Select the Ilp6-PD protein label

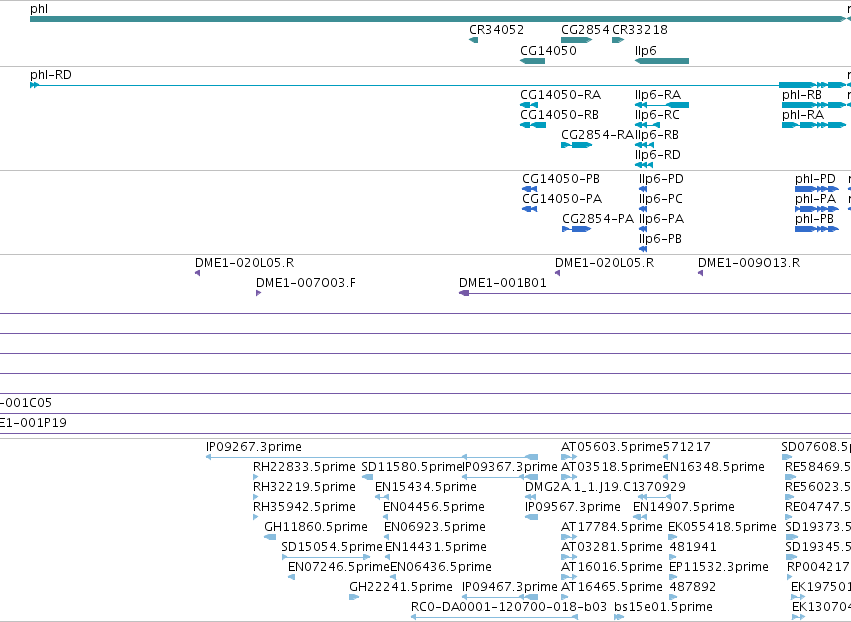point(661,179)
